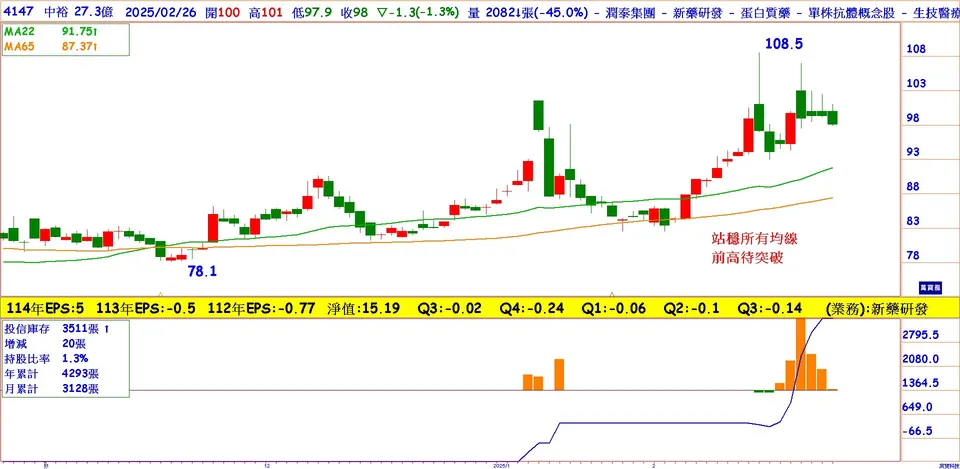Select the 113年EPS:-0.5 value
The width and height of the screenshot is (960, 469).
click(144, 309)
